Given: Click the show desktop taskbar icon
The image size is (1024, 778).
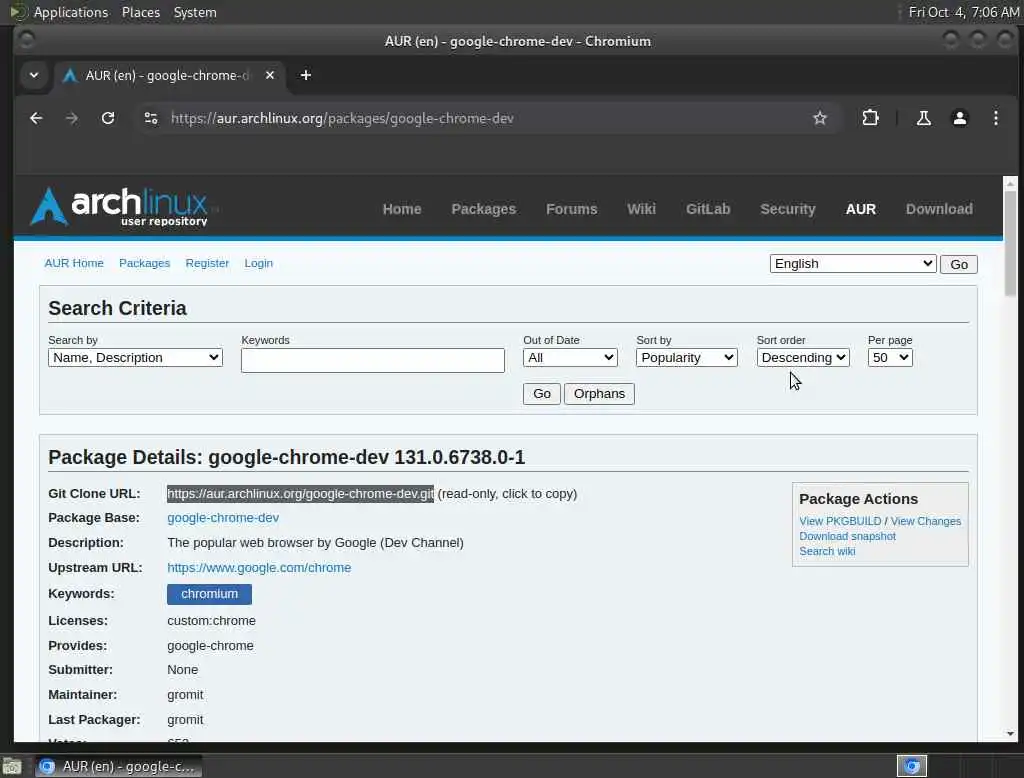Looking at the screenshot, I should [x=11, y=766].
